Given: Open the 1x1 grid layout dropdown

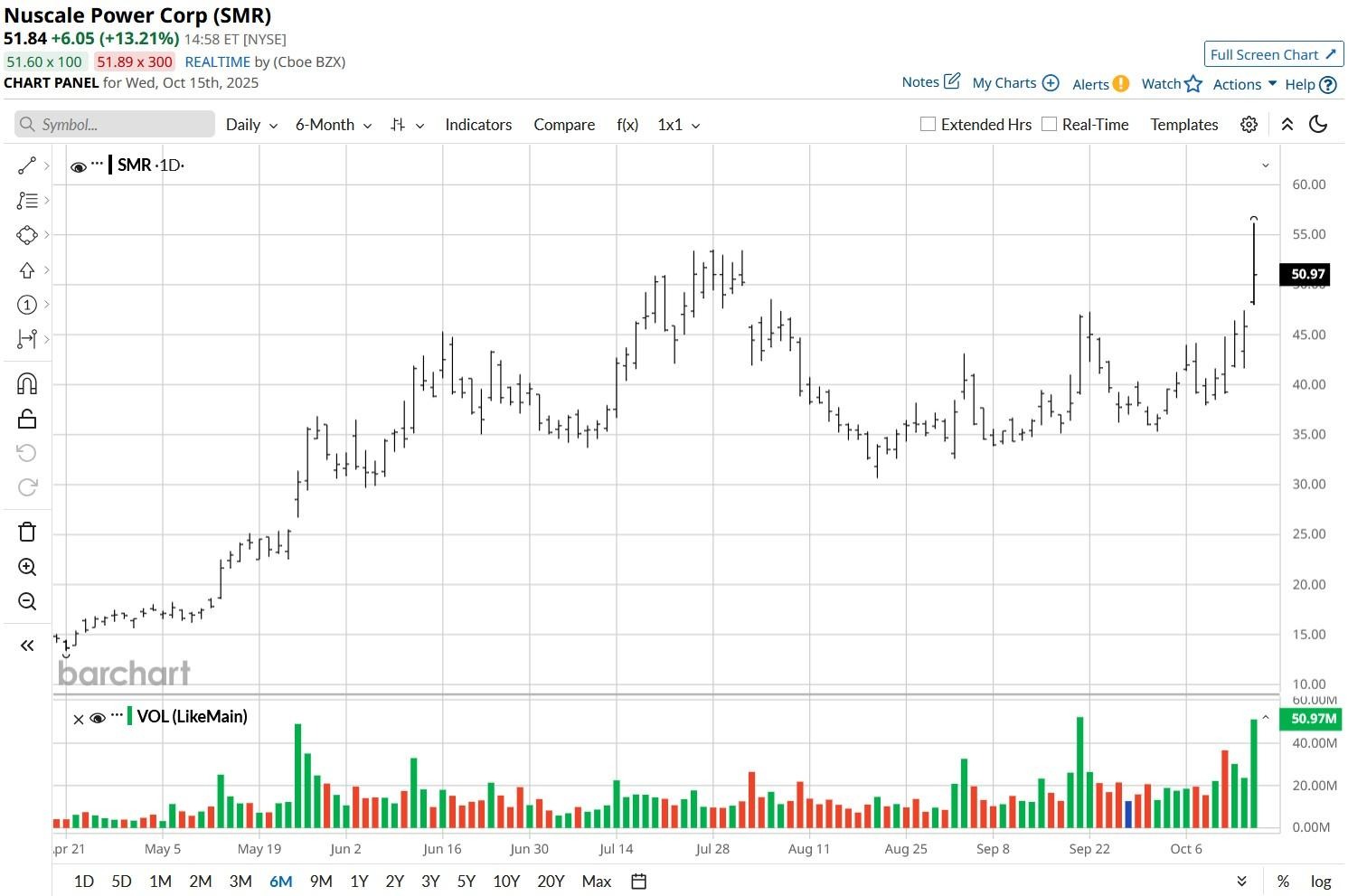Looking at the screenshot, I should (x=679, y=125).
